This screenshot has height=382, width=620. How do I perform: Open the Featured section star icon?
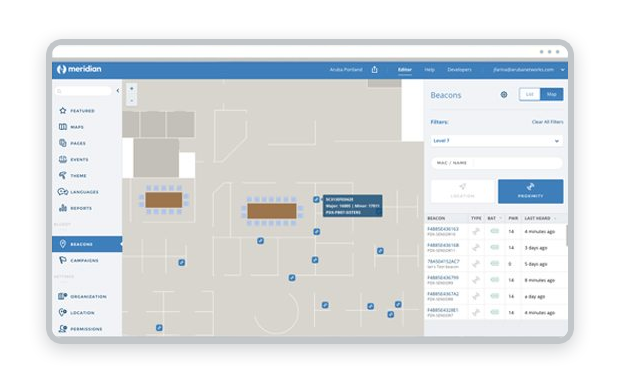[x=62, y=111]
